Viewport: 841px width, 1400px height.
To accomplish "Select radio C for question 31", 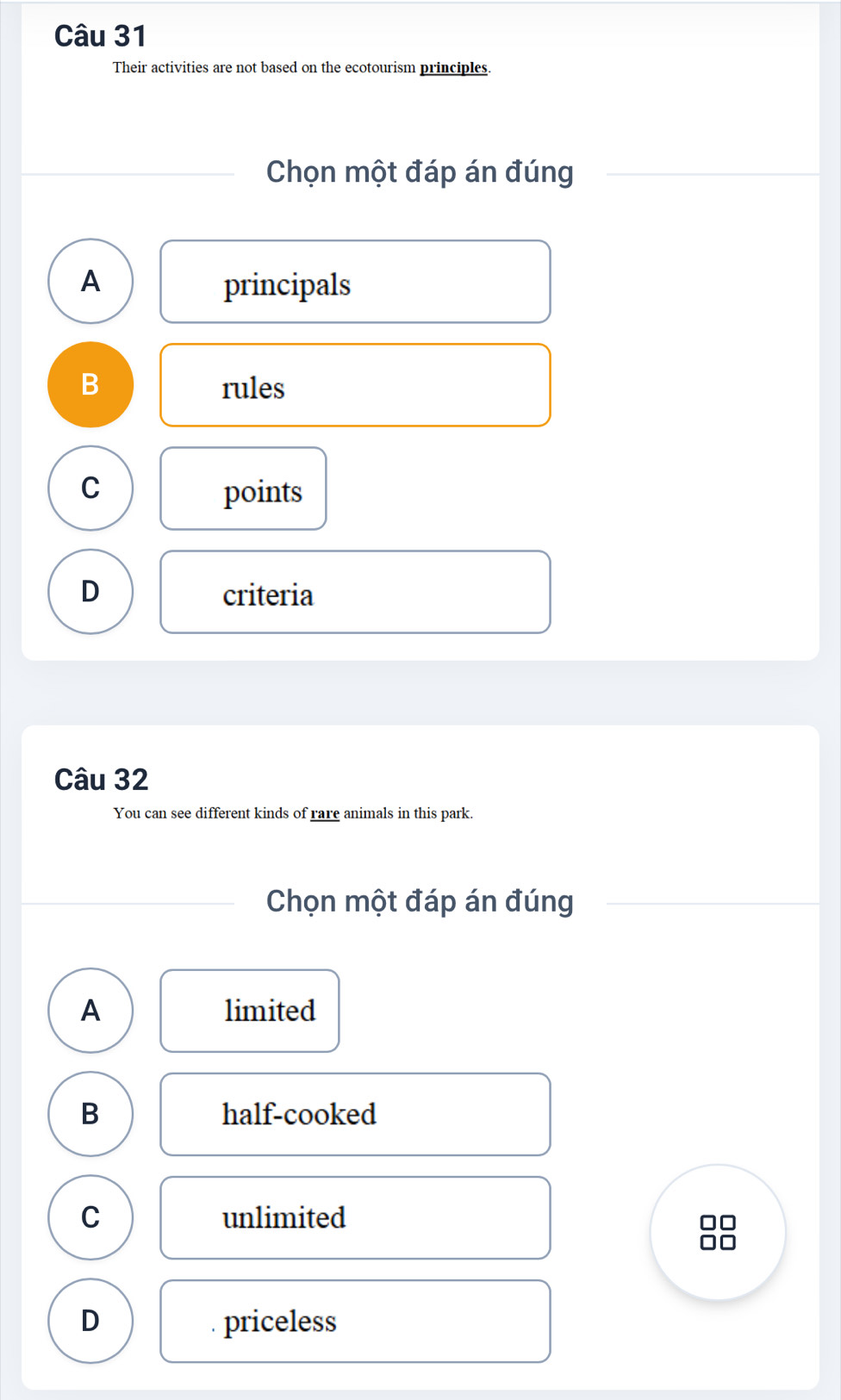I will [90, 488].
